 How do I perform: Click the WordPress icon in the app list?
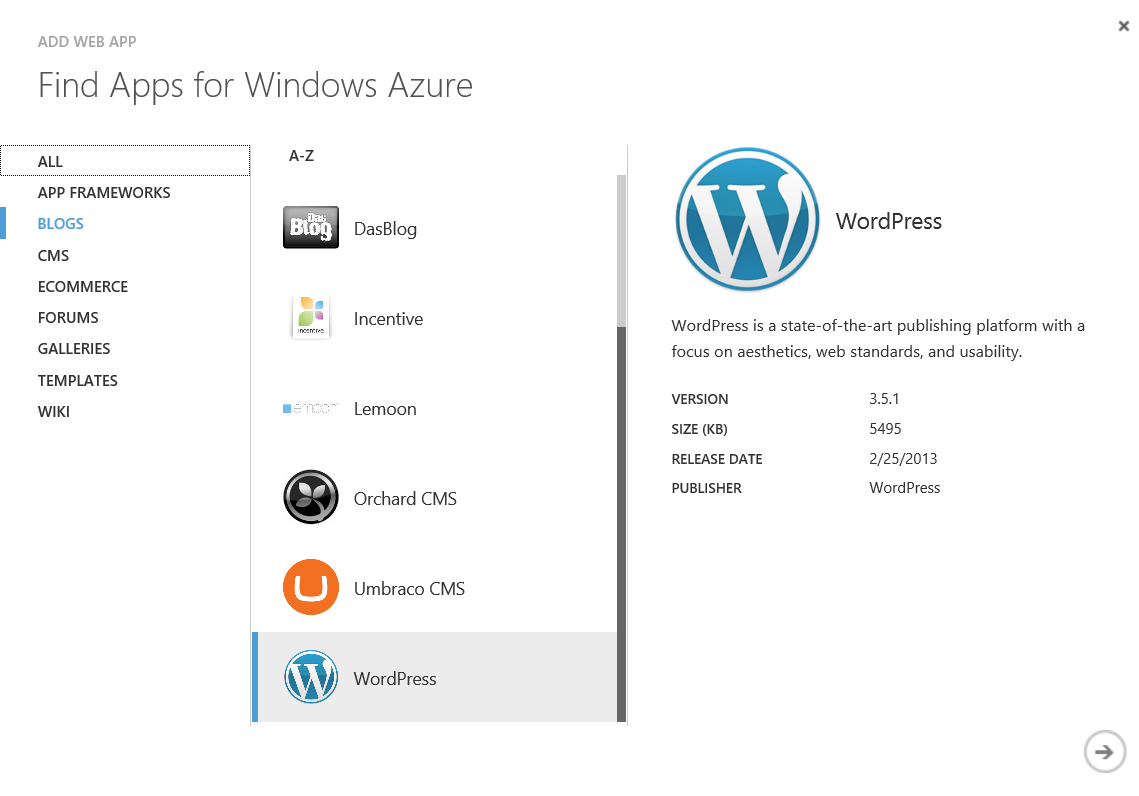[310, 677]
